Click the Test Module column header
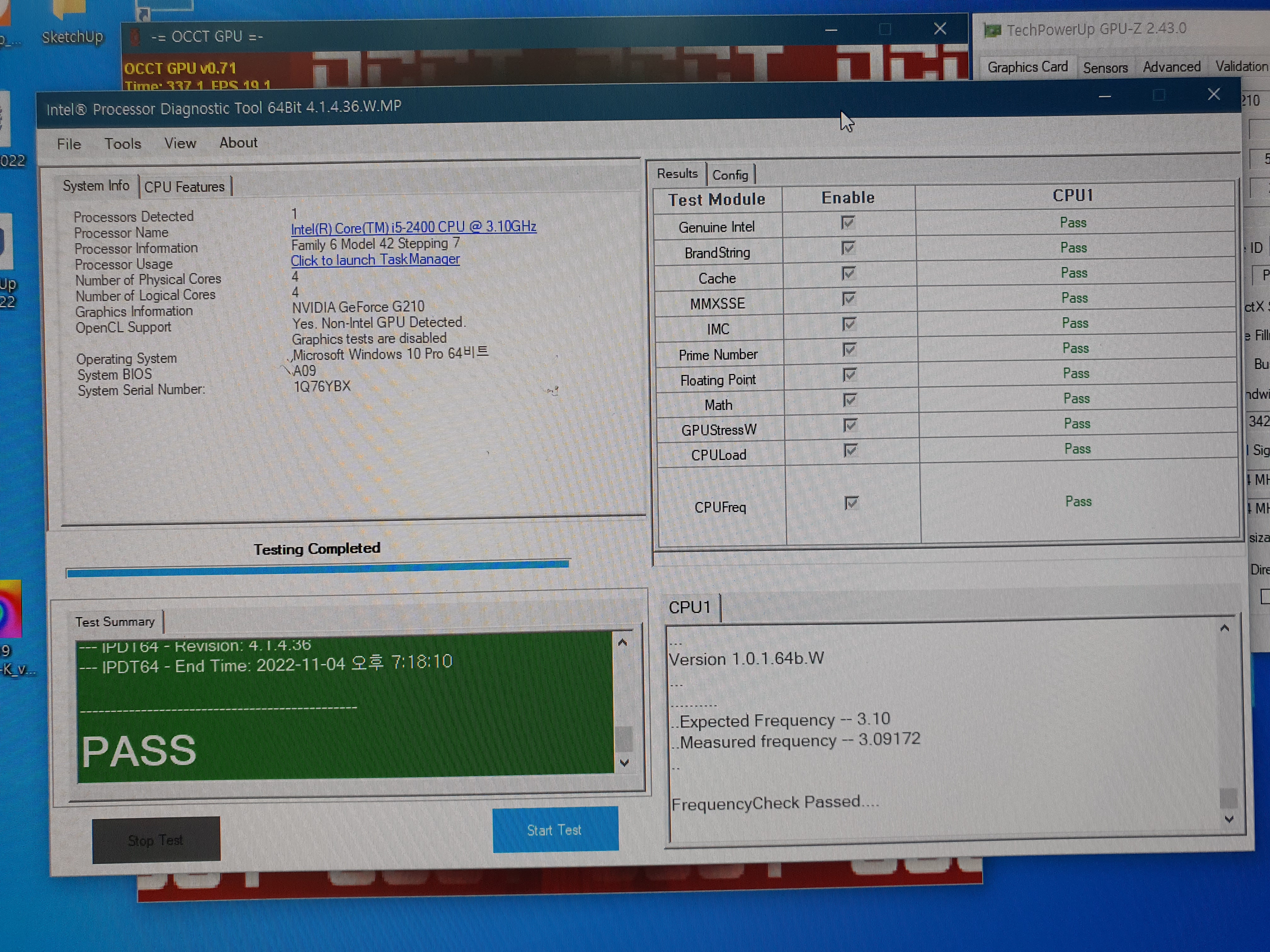The width and height of the screenshot is (1270, 952). pyautogui.click(x=717, y=200)
